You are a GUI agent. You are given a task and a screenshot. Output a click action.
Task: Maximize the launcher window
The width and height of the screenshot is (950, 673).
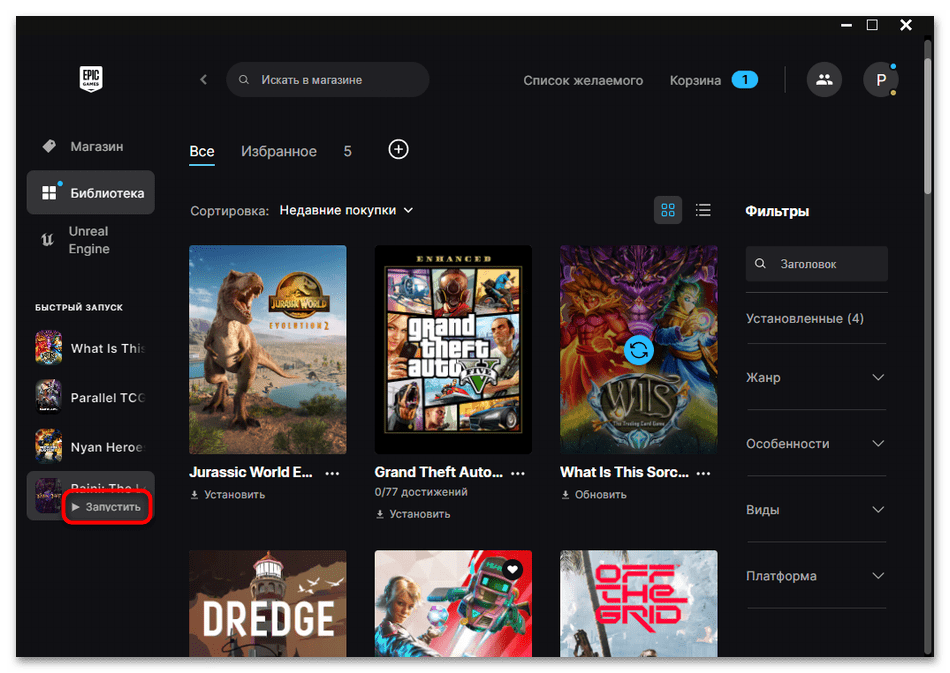872,25
